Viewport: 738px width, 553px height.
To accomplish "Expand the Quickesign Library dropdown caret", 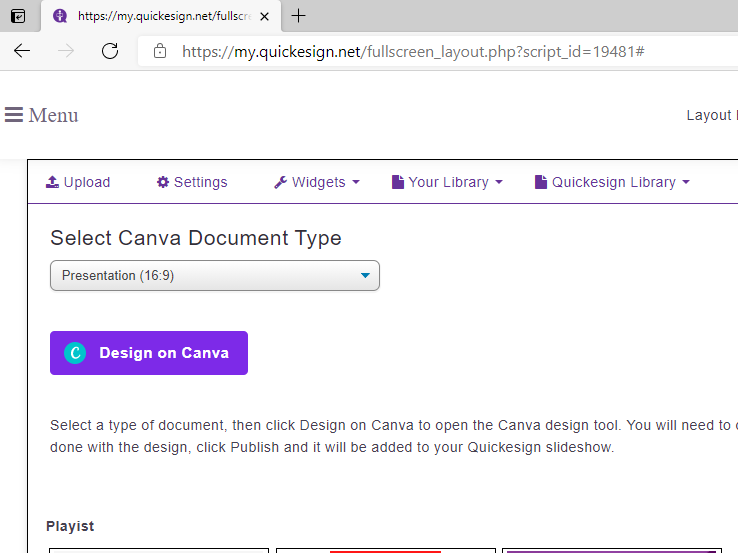I will 686,182.
